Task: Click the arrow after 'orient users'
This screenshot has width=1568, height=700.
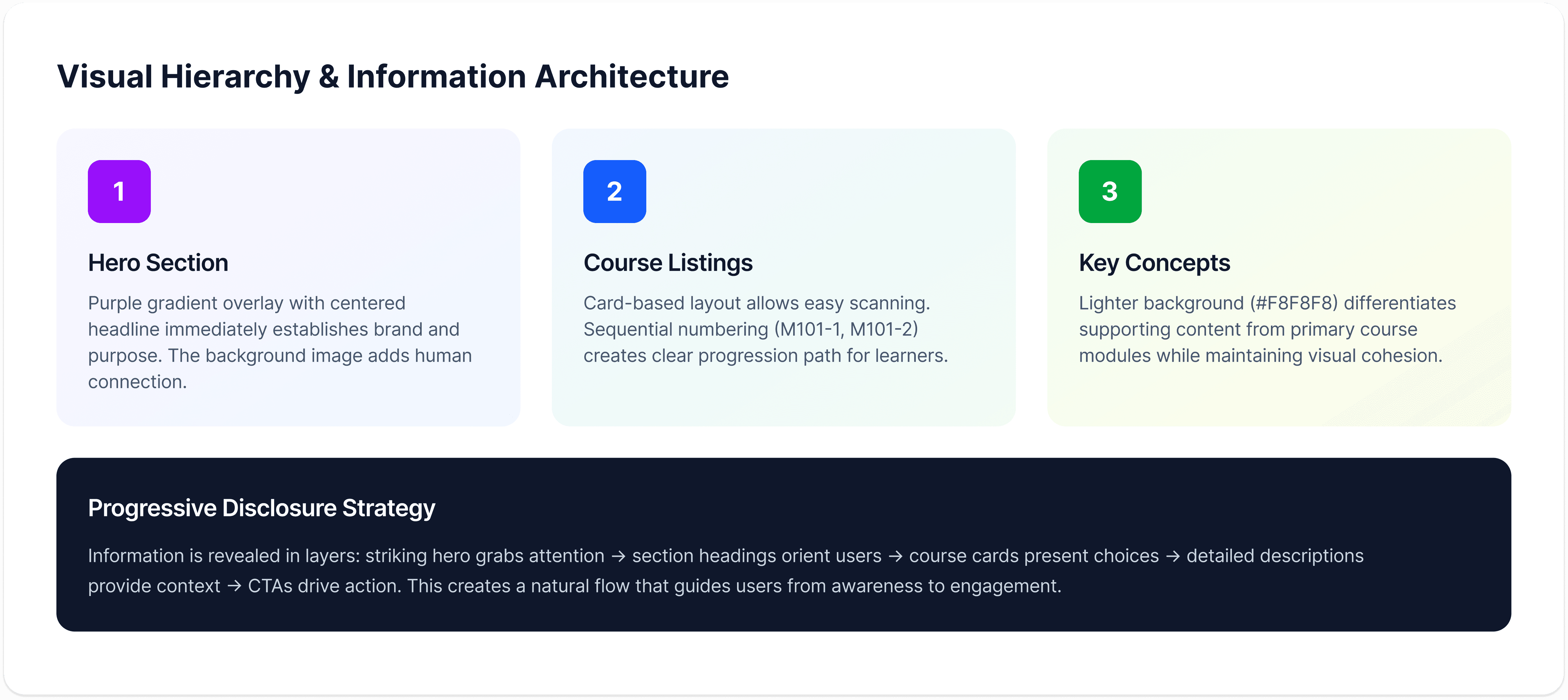Action: (895, 556)
